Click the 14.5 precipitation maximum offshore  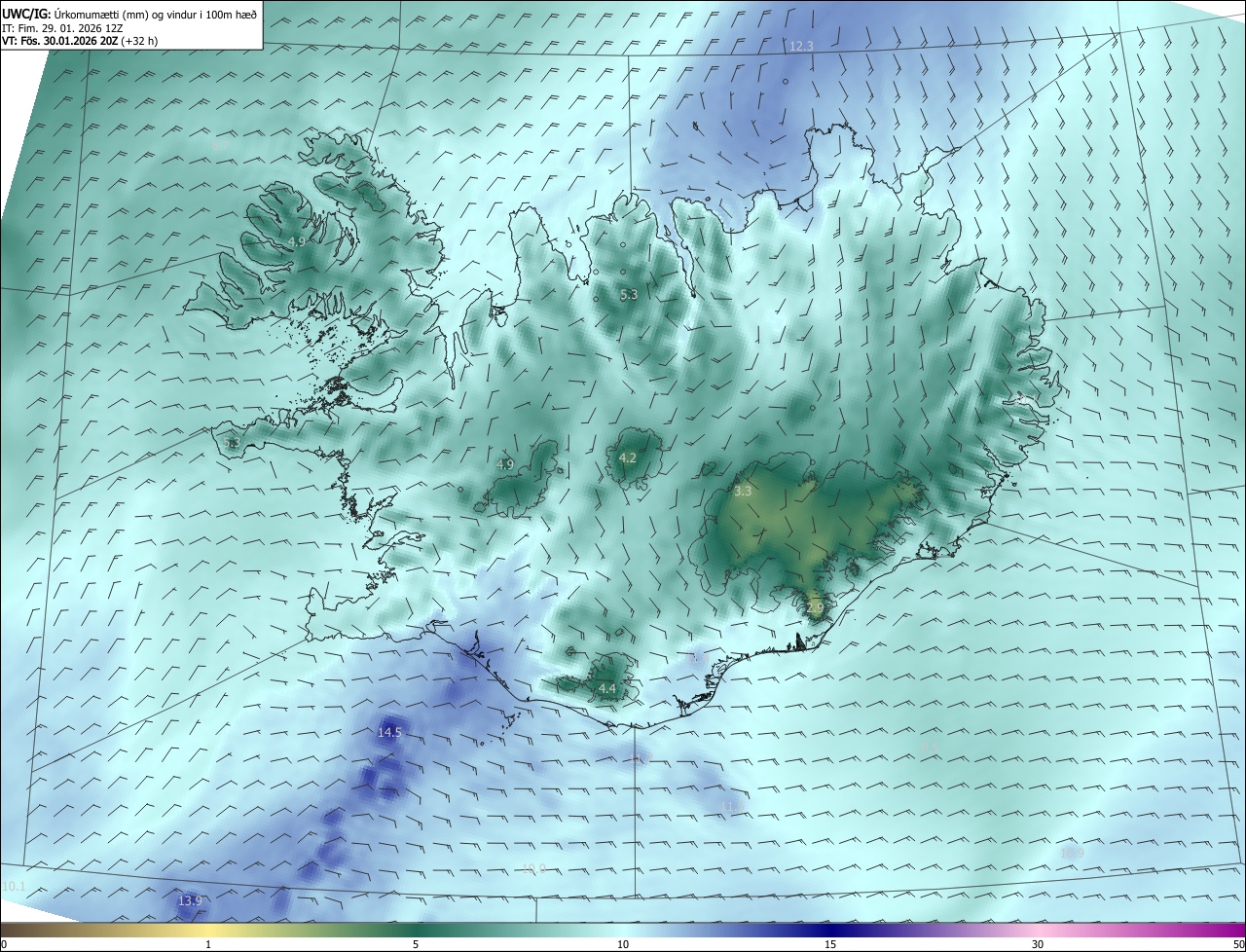coord(389,733)
